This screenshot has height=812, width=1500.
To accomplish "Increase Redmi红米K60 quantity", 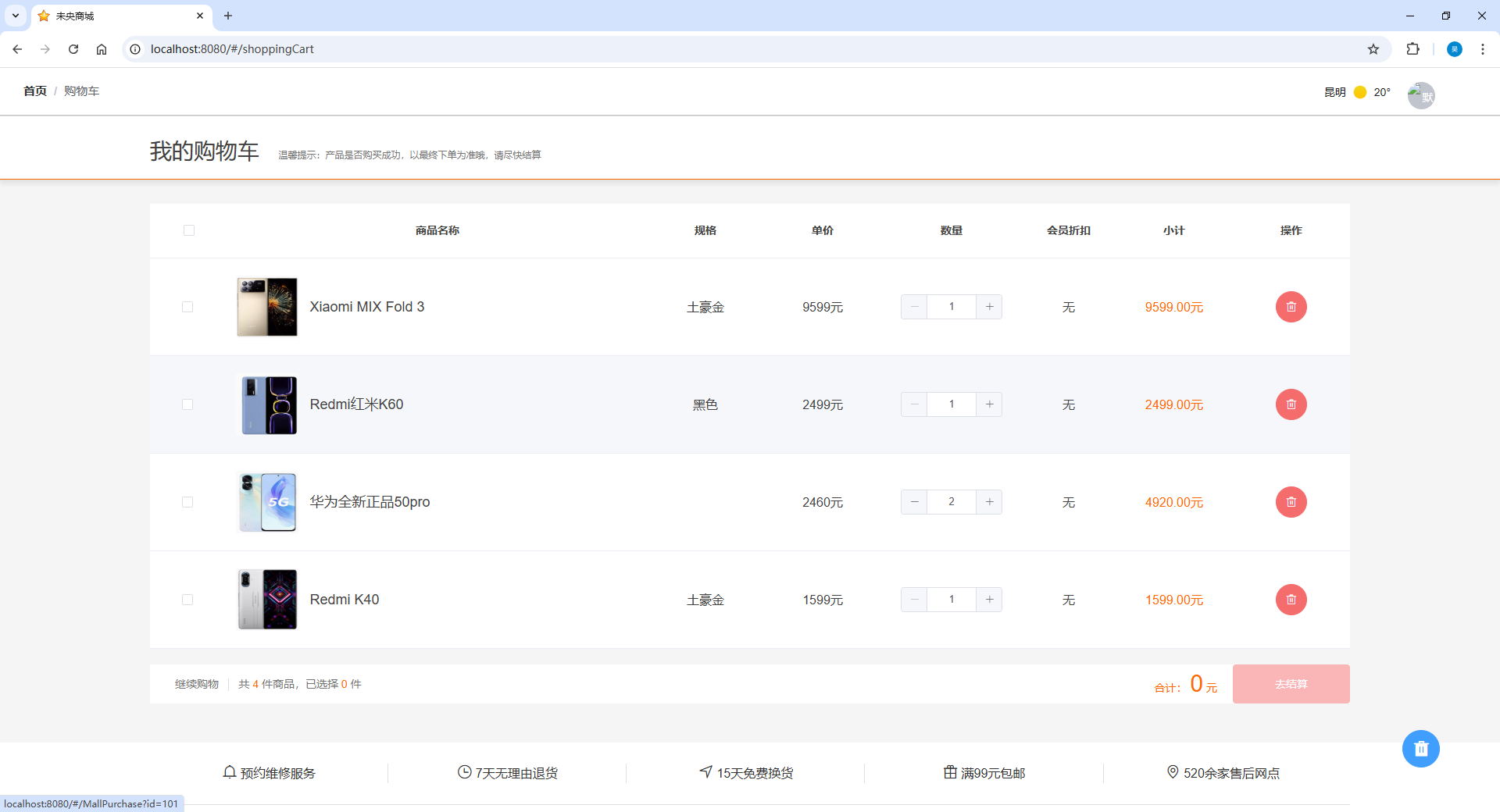I will click(989, 404).
